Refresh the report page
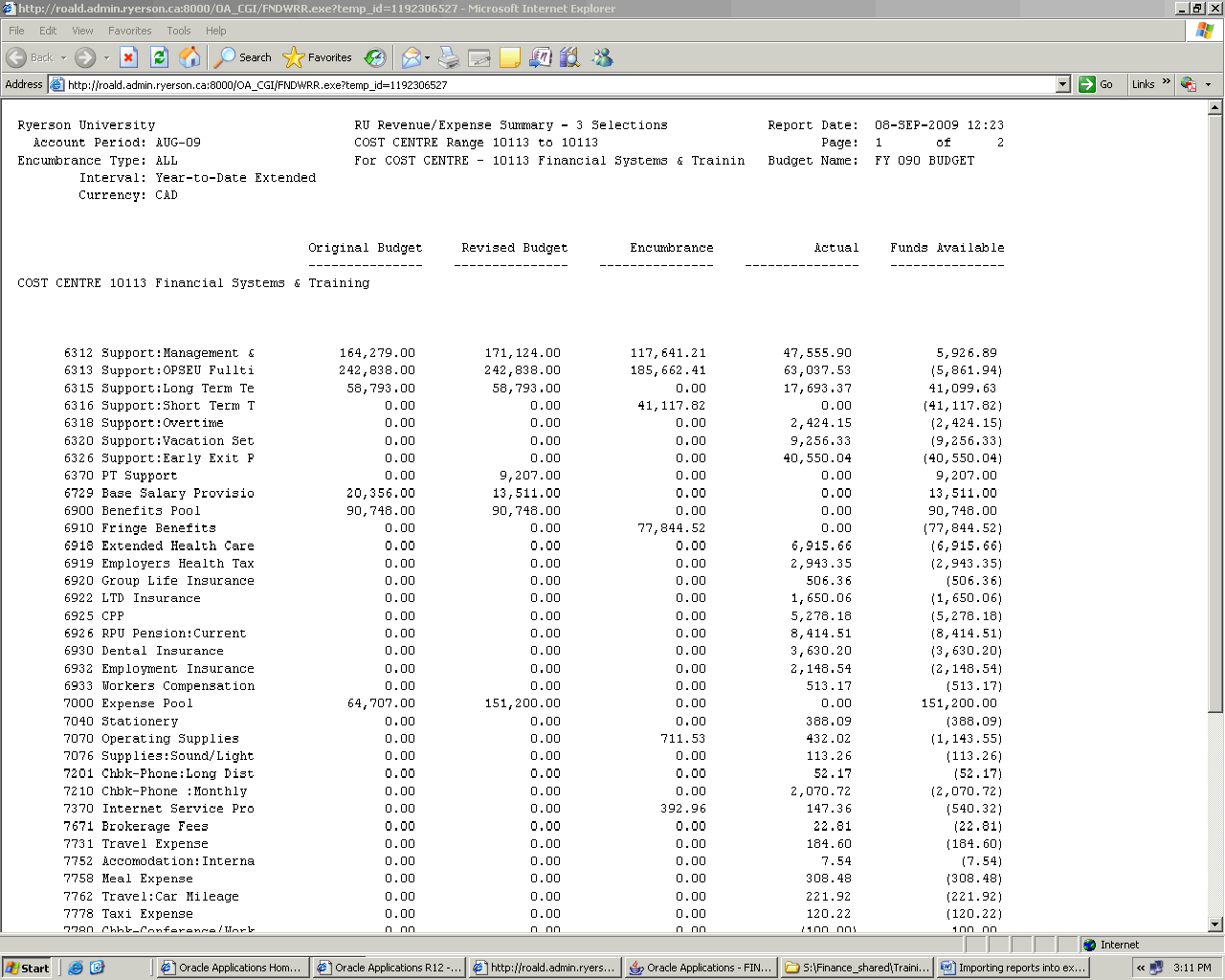This screenshot has width=1225, height=980. click(159, 57)
